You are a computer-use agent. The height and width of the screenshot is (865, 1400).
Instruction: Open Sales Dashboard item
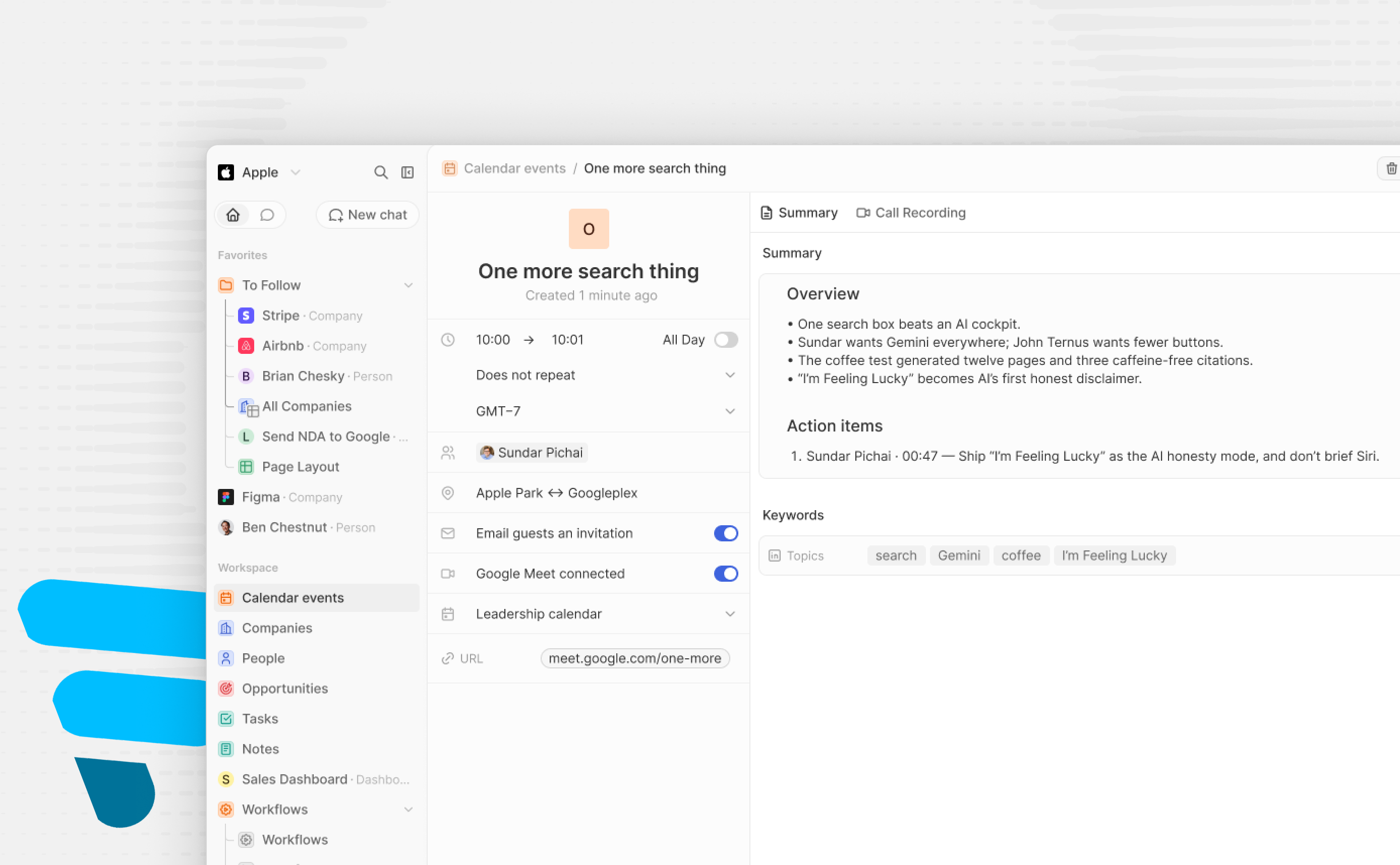point(314,779)
